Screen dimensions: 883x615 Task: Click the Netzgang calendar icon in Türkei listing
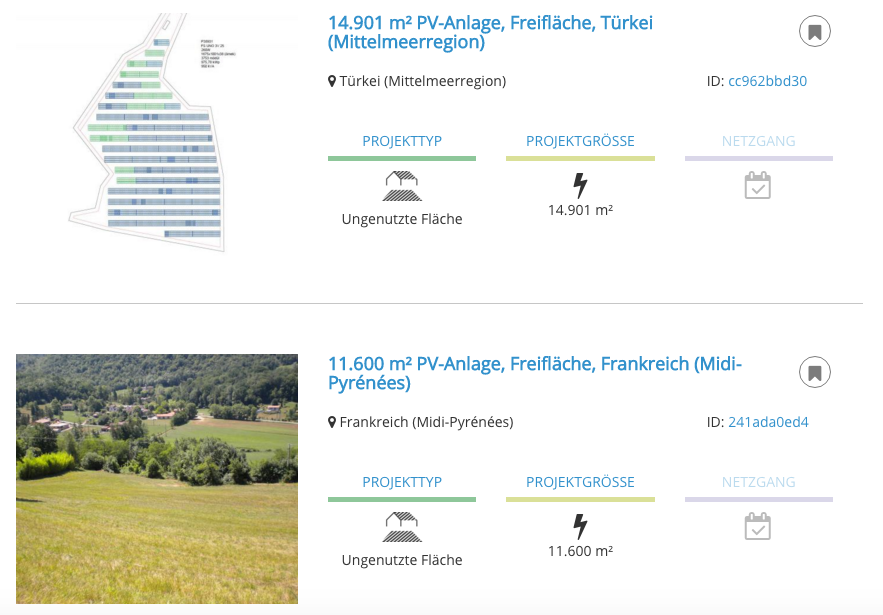pyautogui.click(x=758, y=186)
